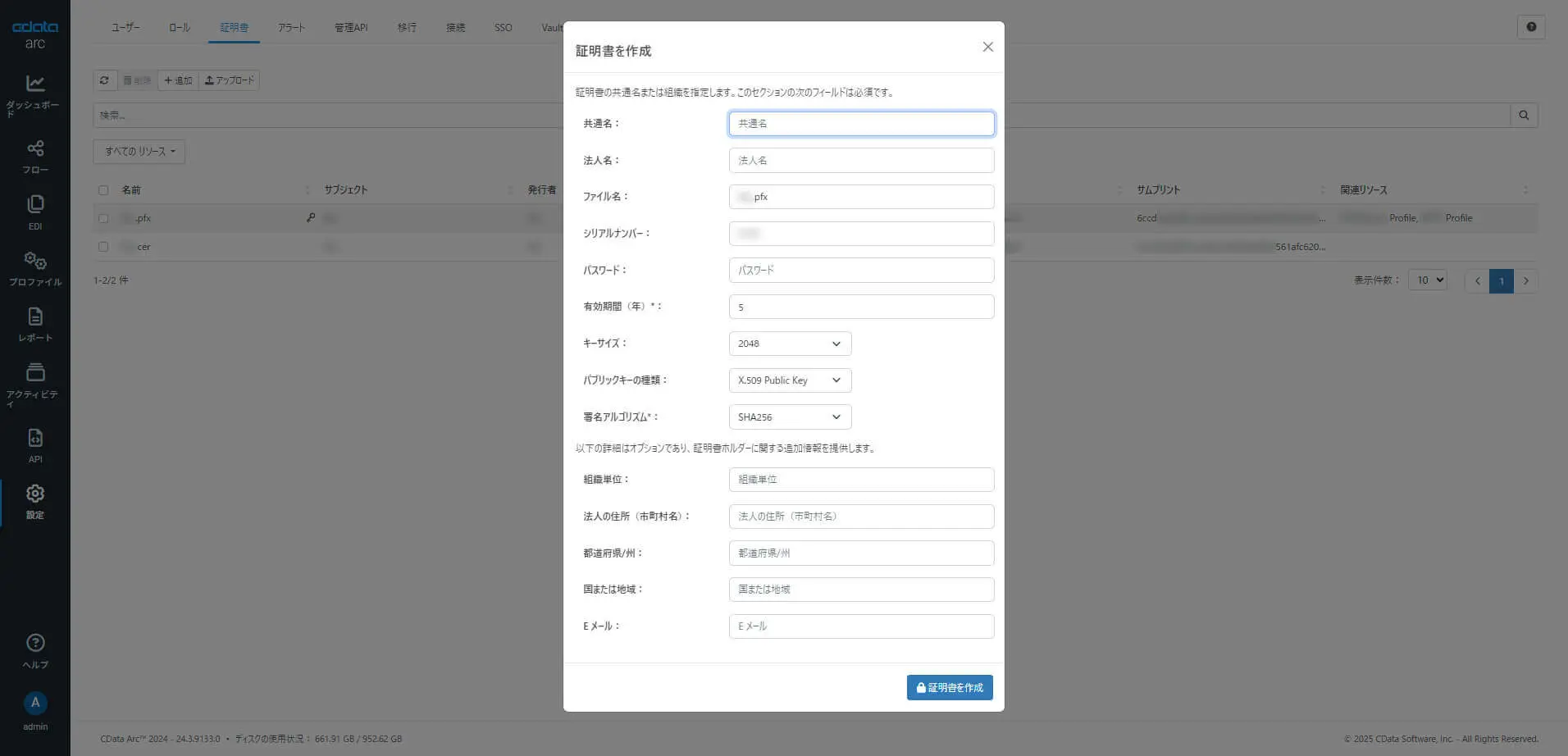Screen dimensions: 1568x756
Task: Click the 都道府県/州 input field
Action: click(861, 553)
